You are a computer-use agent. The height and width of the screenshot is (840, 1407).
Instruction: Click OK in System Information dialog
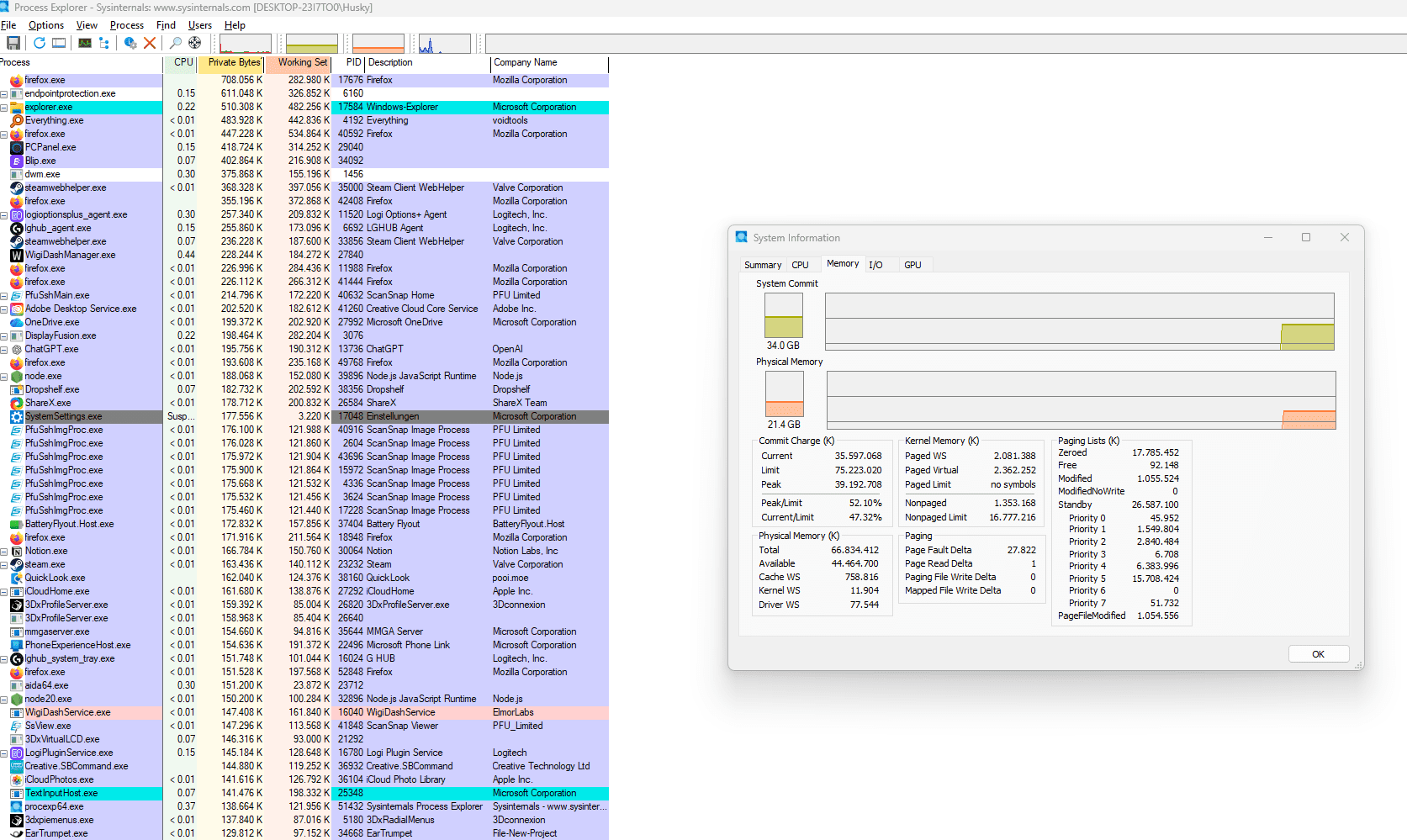pyautogui.click(x=1318, y=654)
